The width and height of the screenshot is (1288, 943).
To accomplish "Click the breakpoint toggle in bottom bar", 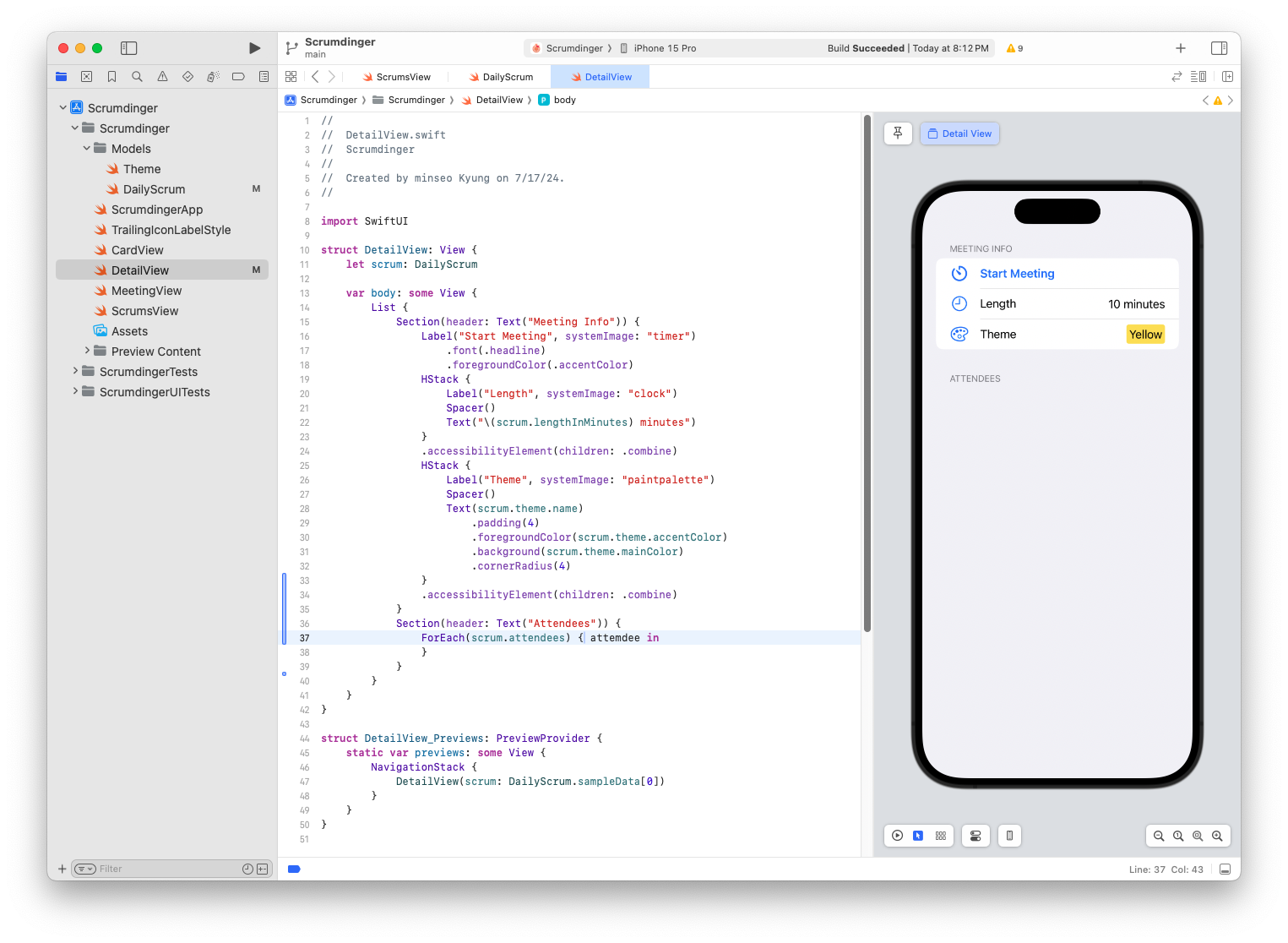I will coord(294,869).
